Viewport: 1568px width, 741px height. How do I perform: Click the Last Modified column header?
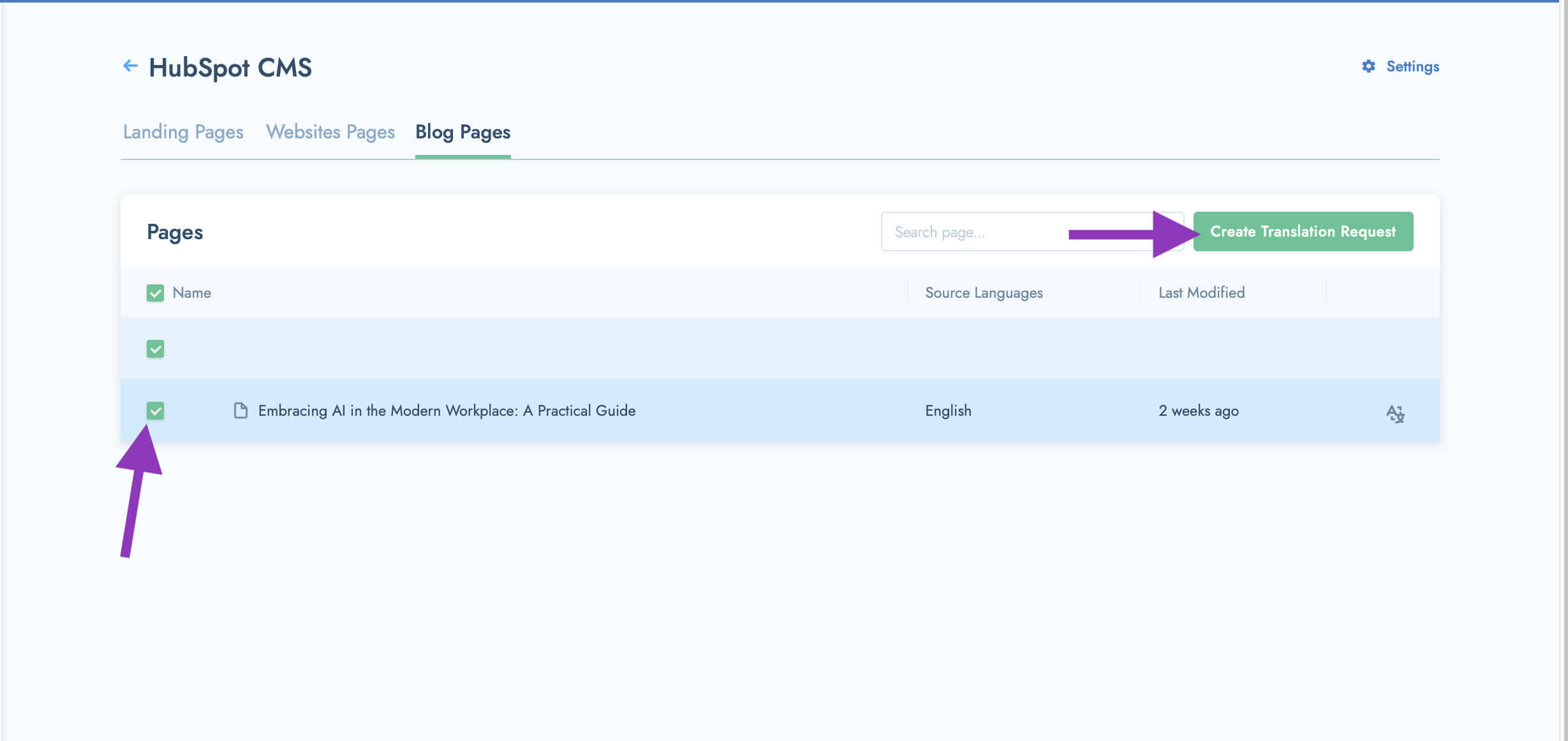1201,293
